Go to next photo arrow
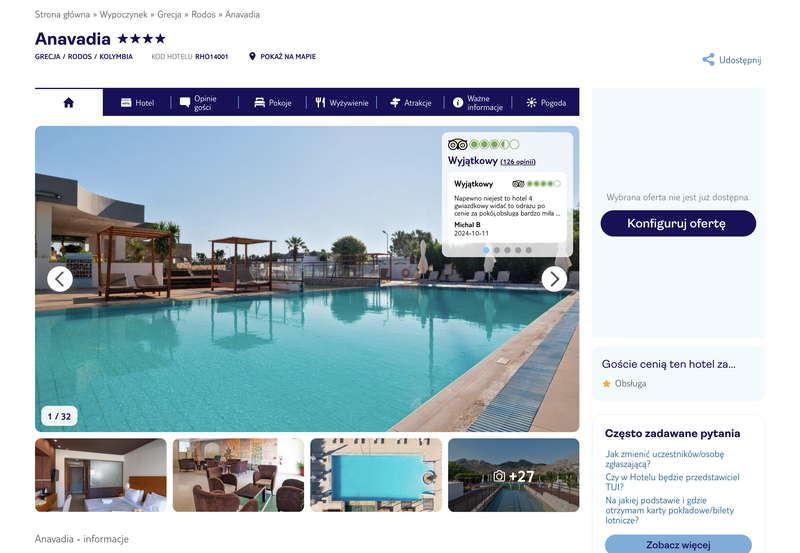The image size is (800, 553). [554, 279]
